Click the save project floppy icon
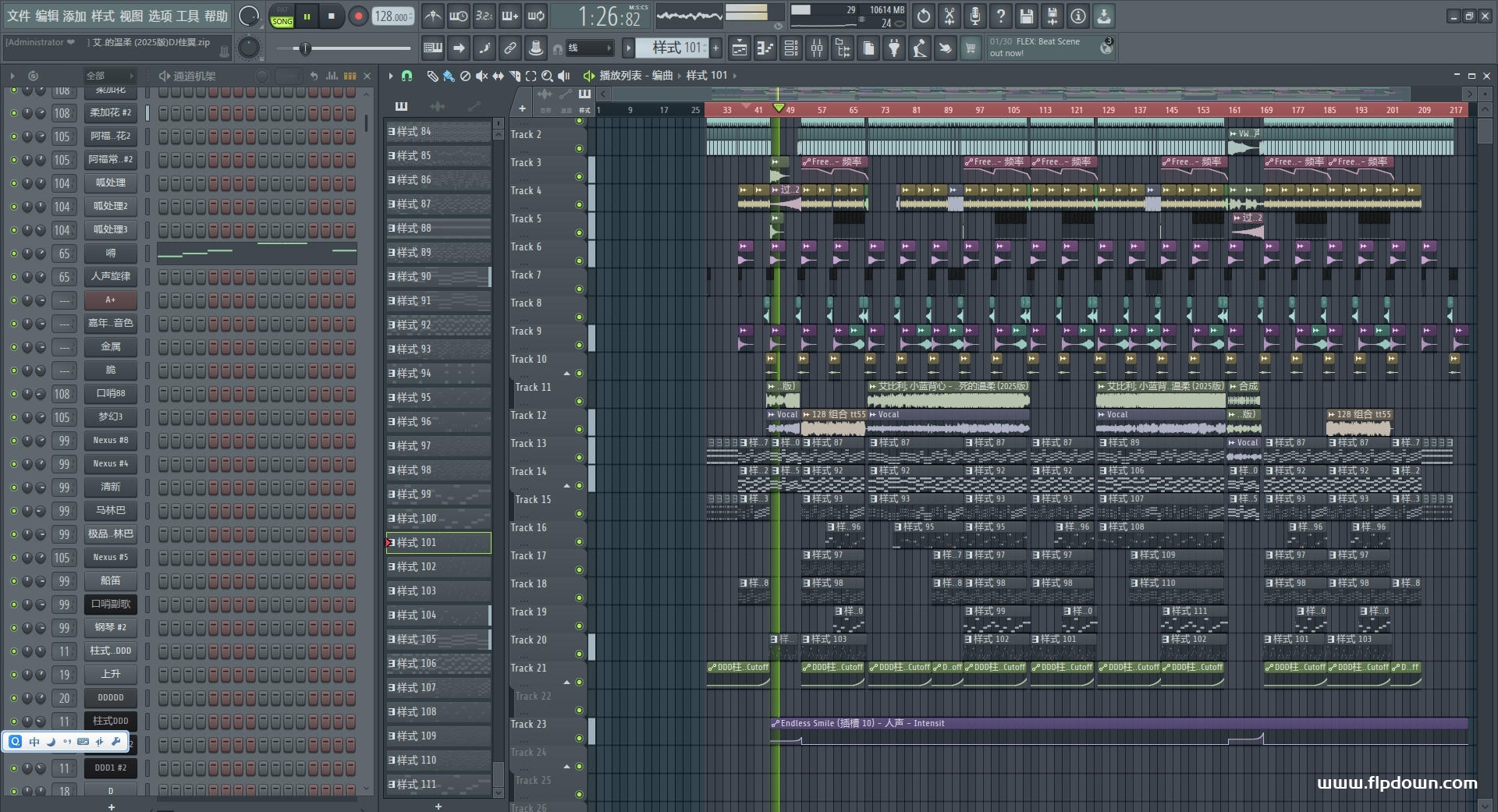 point(1026,16)
